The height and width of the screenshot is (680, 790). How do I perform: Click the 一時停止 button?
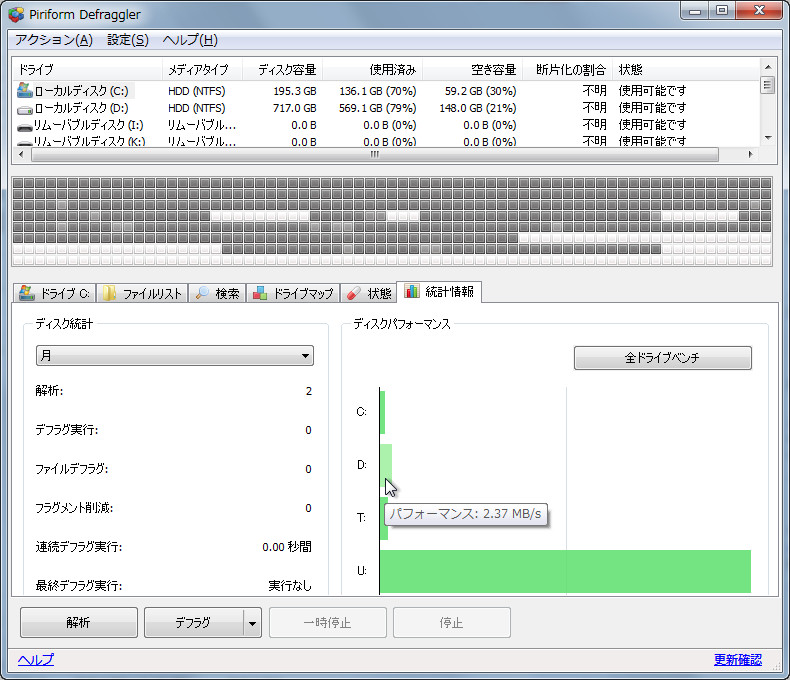pyautogui.click(x=327, y=623)
